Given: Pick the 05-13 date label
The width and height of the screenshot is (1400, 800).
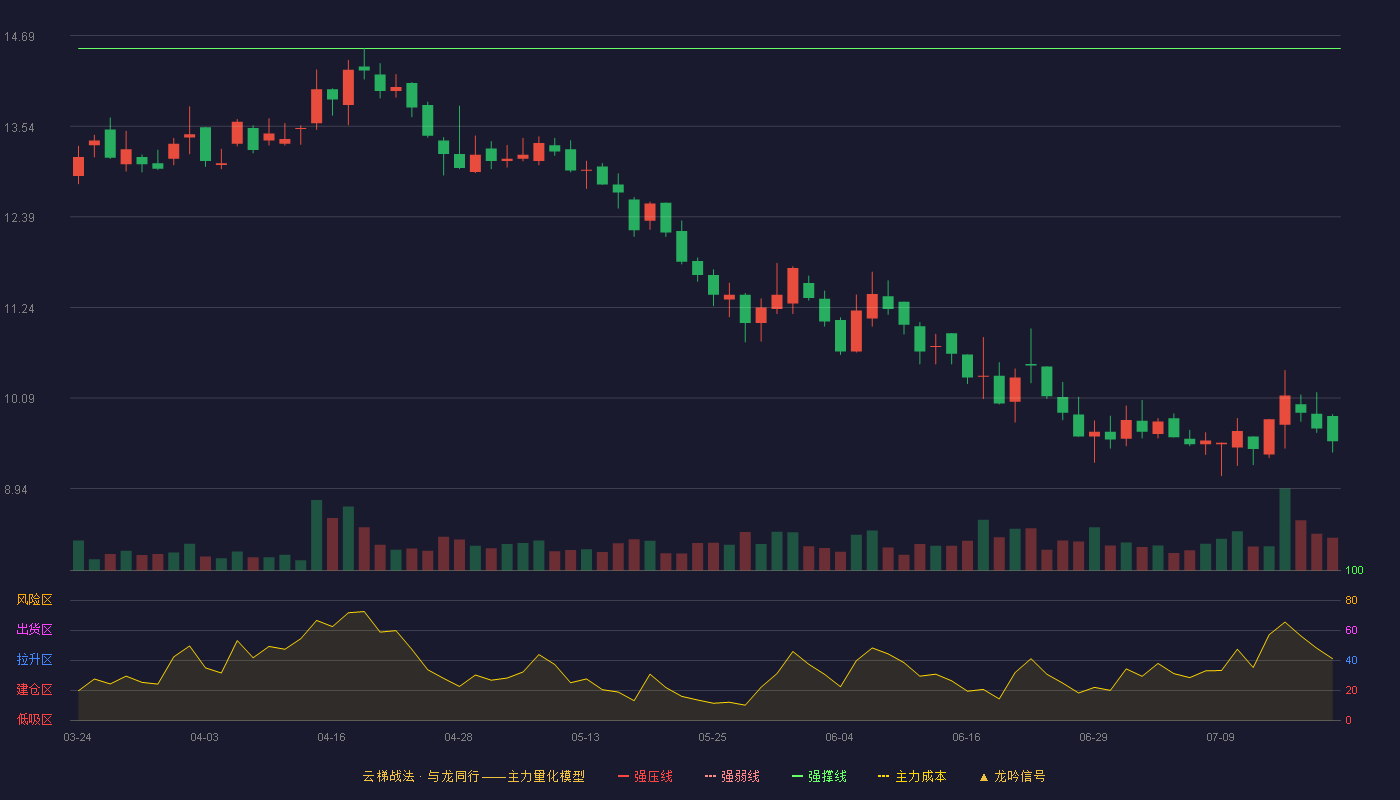Looking at the screenshot, I should click(585, 737).
